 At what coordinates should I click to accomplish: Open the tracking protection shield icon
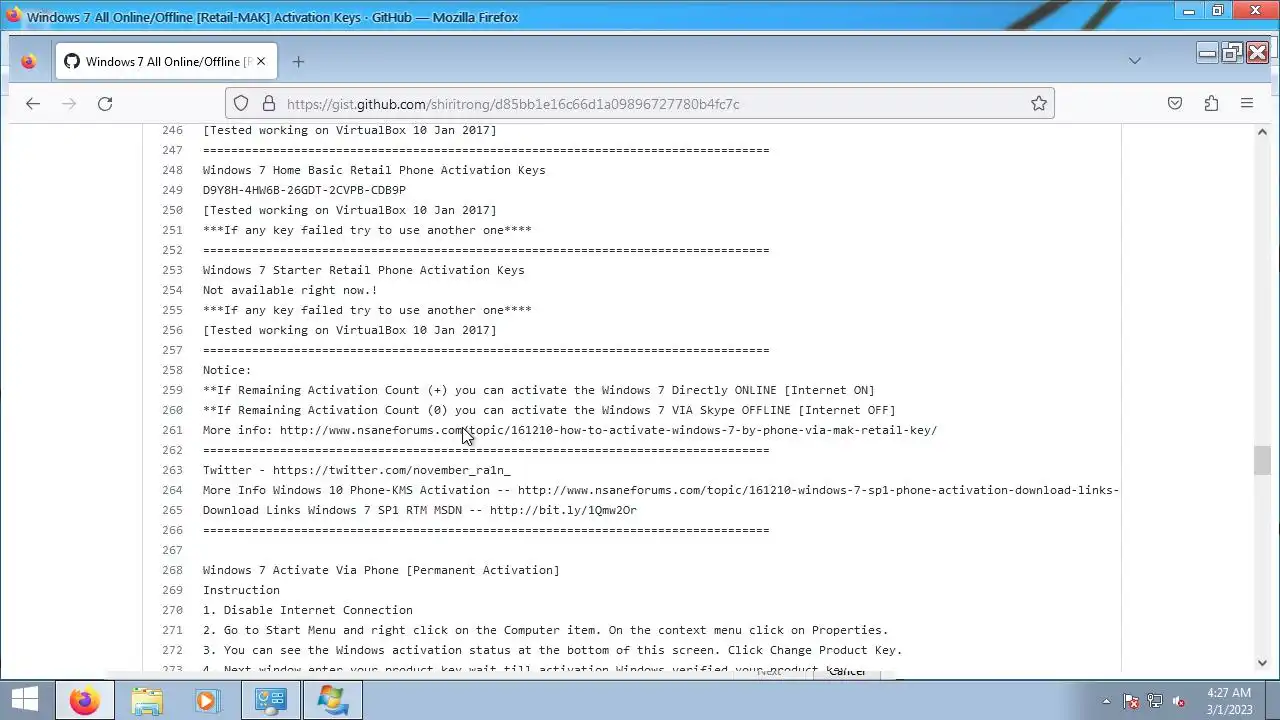241,103
